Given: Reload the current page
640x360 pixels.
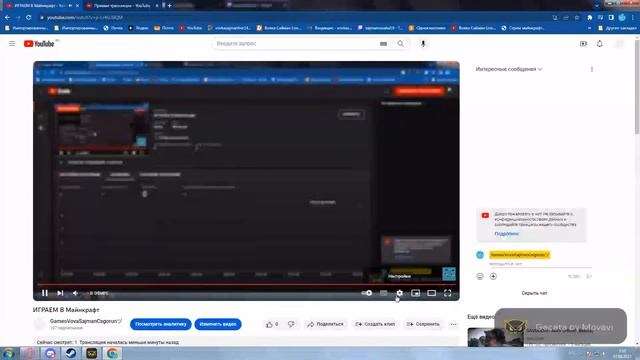Looking at the screenshot, I should 29,18.
